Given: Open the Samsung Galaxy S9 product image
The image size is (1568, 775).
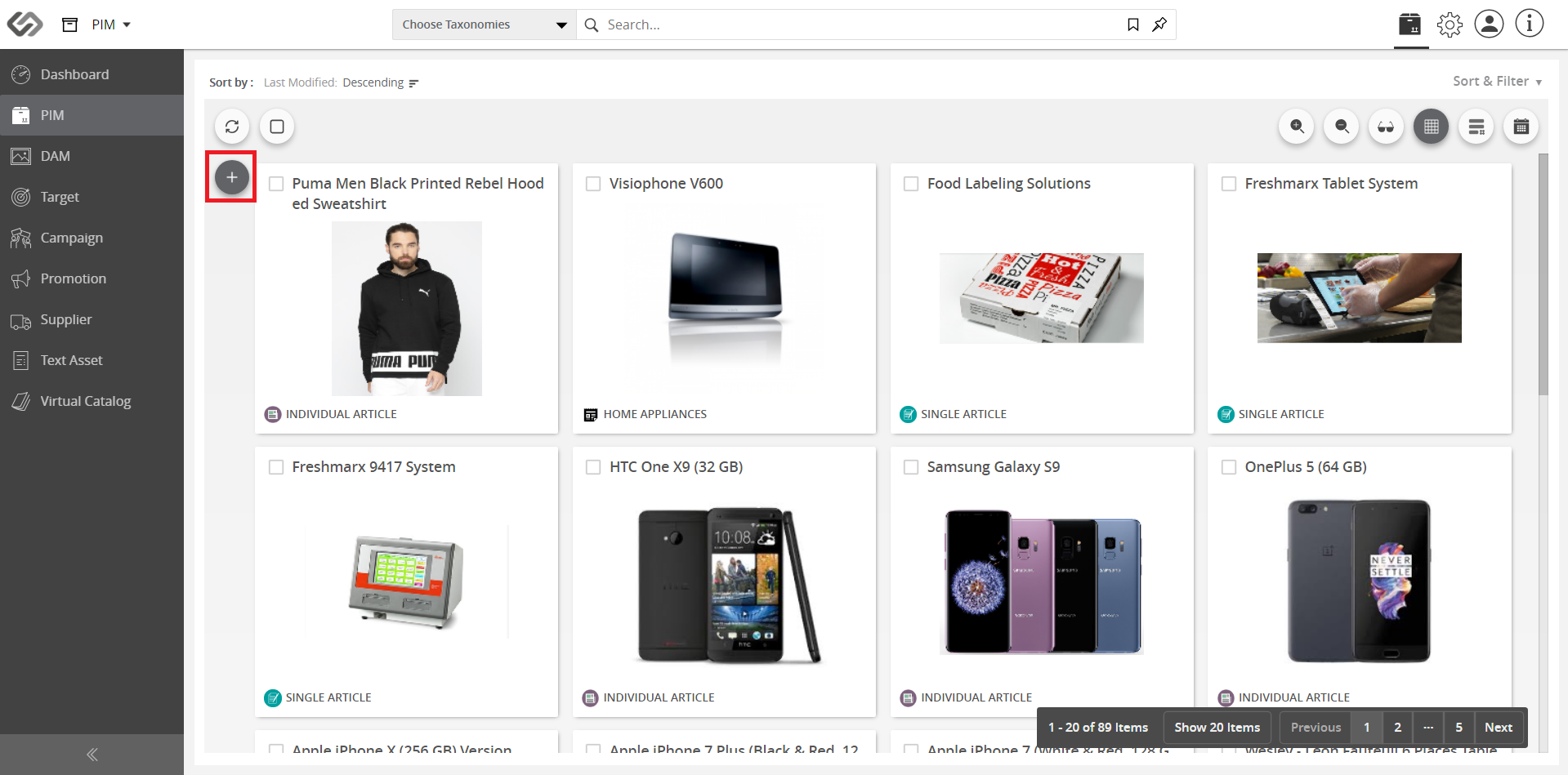Looking at the screenshot, I should (1042, 581).
